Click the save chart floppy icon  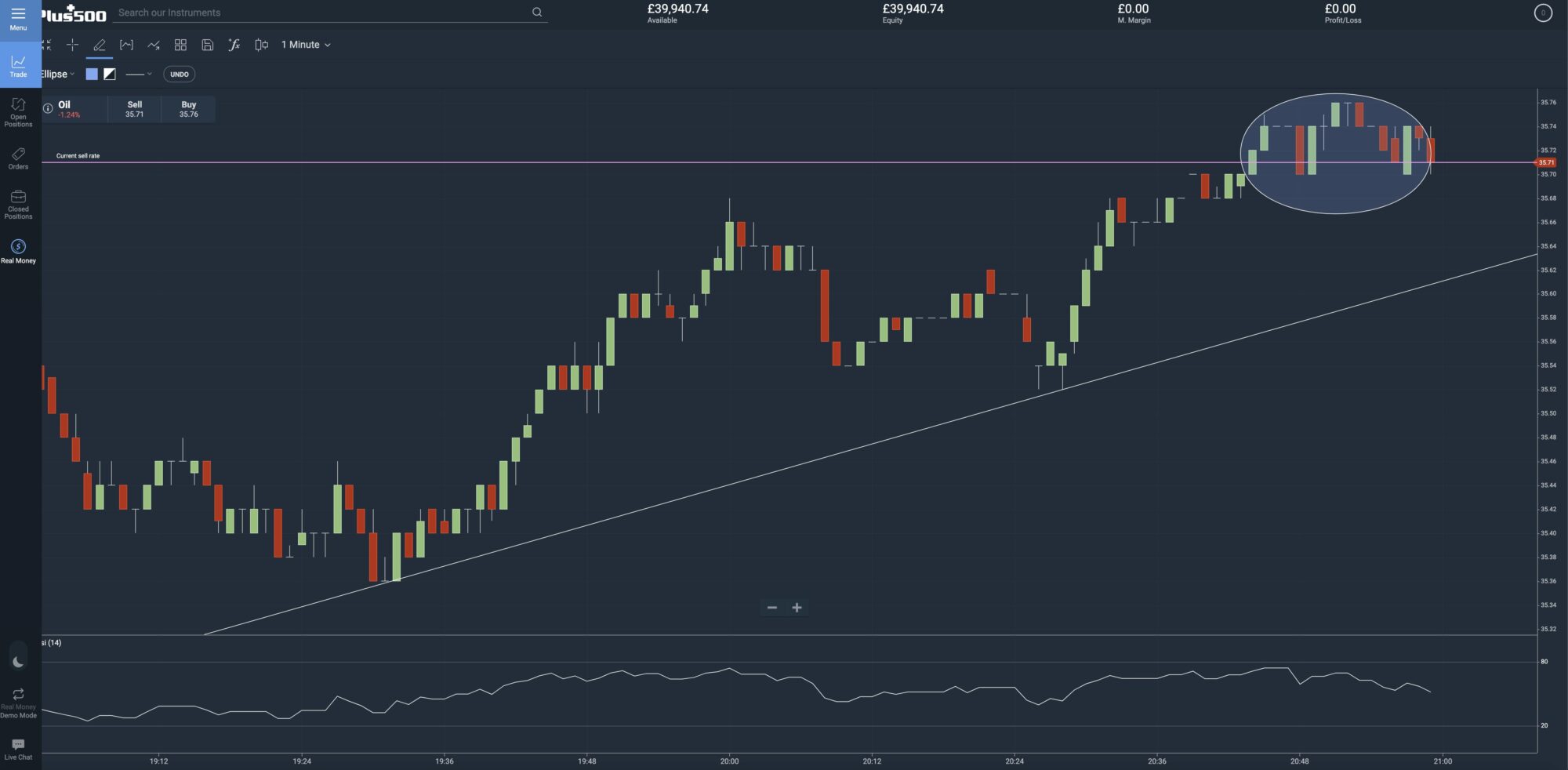pos(207,45)
